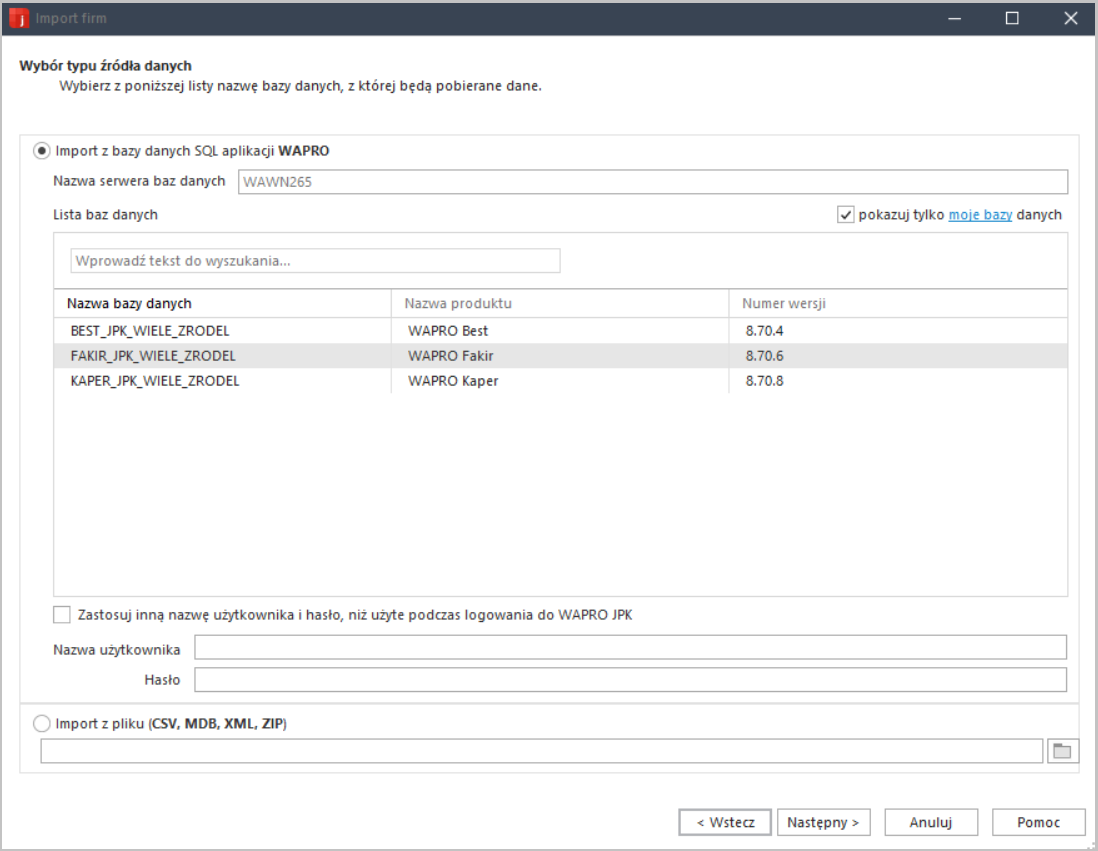The height and width of the screenshot is (851, 1098).
Task: Click the database search text field
Action: [315, 261]
